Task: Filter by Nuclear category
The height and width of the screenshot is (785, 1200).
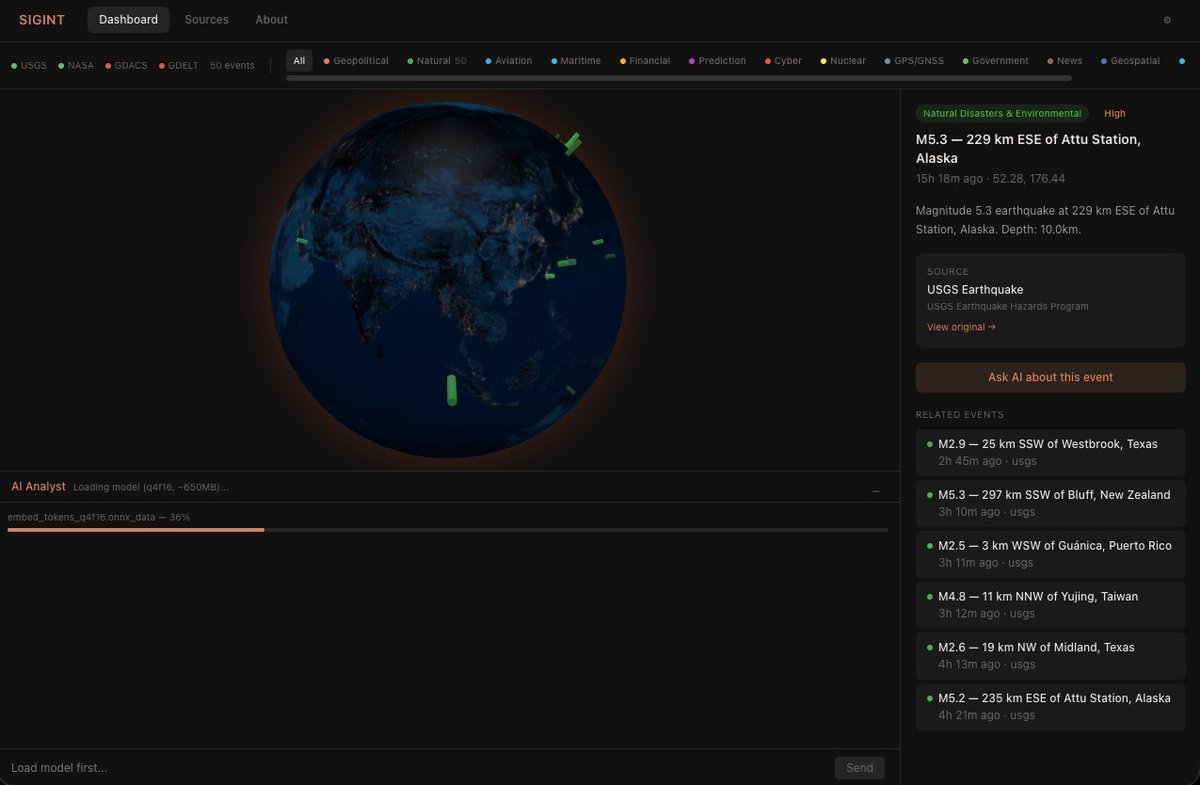Action: point(843,61)
